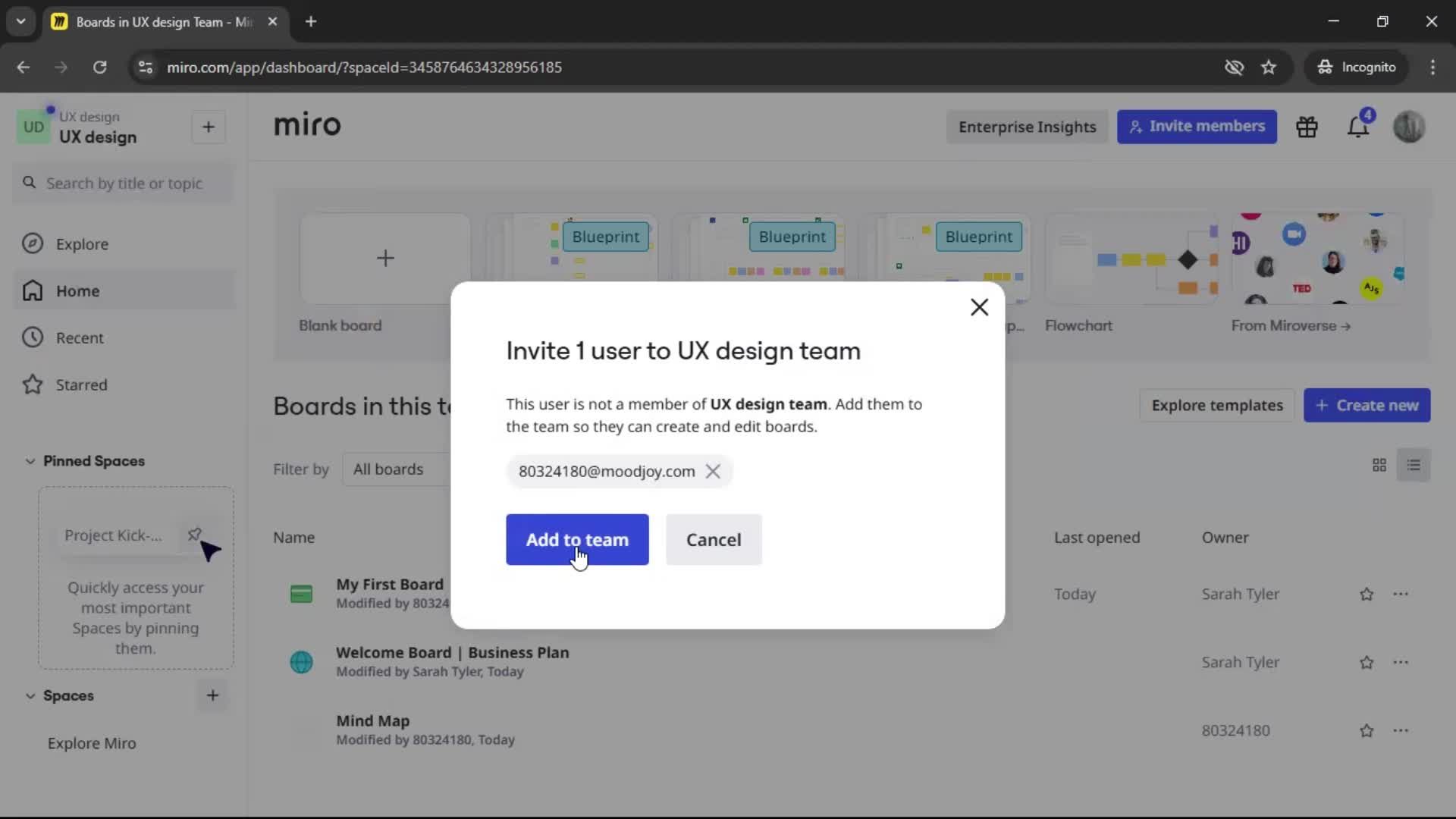Switch to grid view

click(1379, 465)
